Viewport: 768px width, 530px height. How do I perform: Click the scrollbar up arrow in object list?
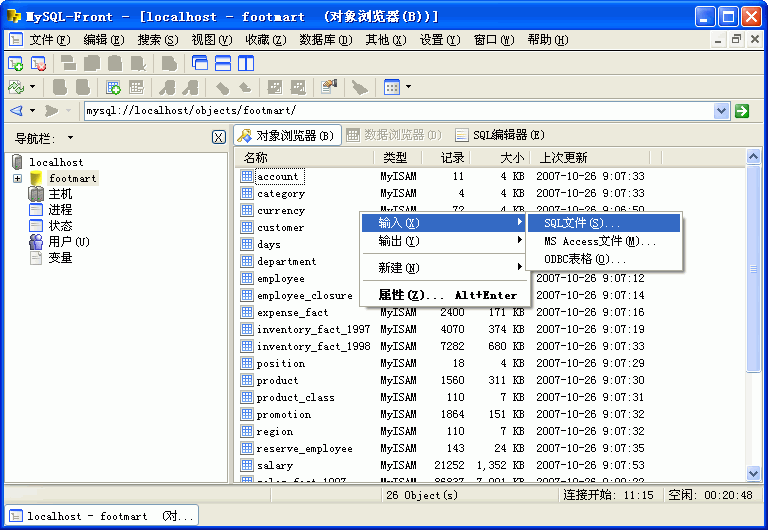[x=753, y=157]
